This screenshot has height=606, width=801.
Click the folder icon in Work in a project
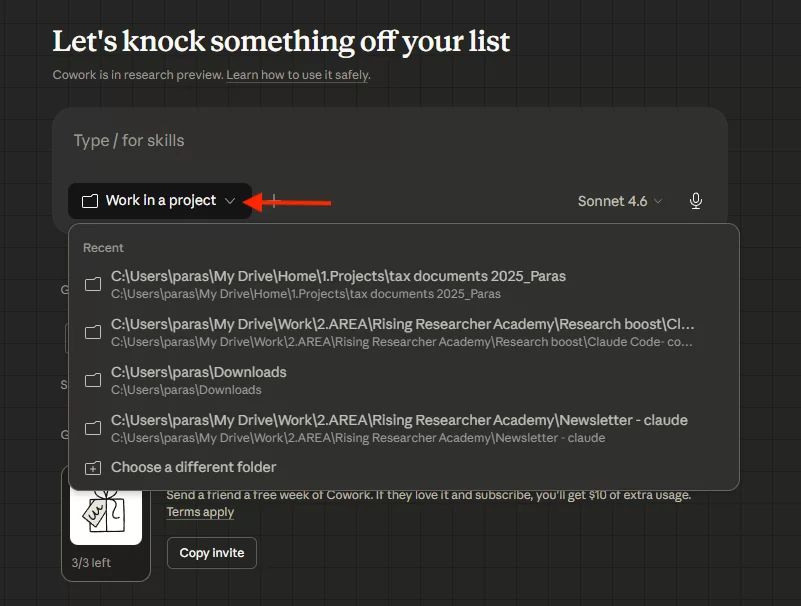[90, 201]
